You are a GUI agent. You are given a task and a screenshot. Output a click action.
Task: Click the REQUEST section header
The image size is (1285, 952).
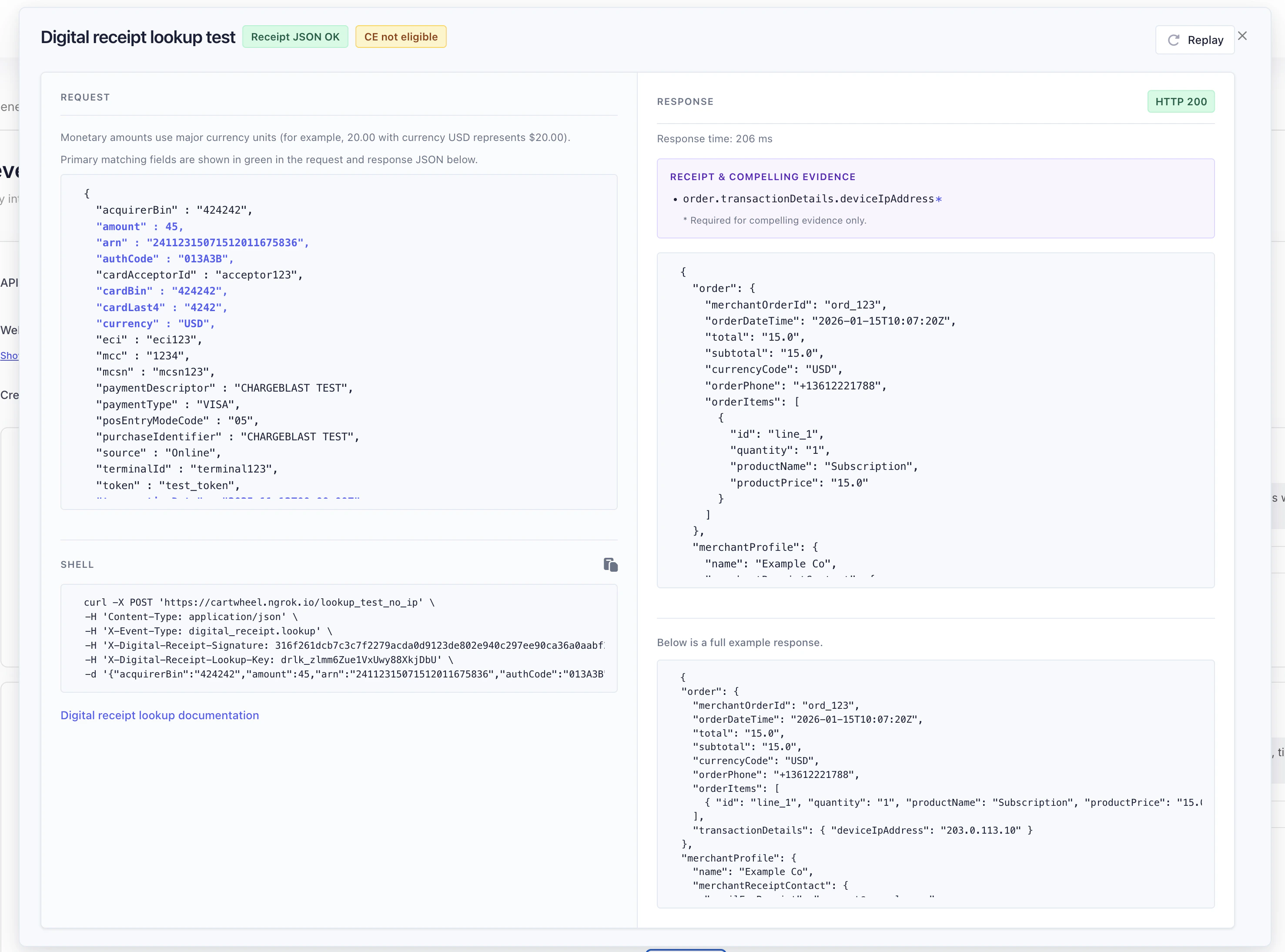tap(85, 97)
